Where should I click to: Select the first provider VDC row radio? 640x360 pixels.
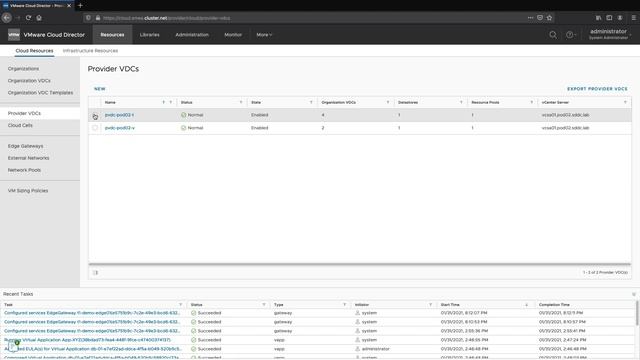tap(95, 116)
